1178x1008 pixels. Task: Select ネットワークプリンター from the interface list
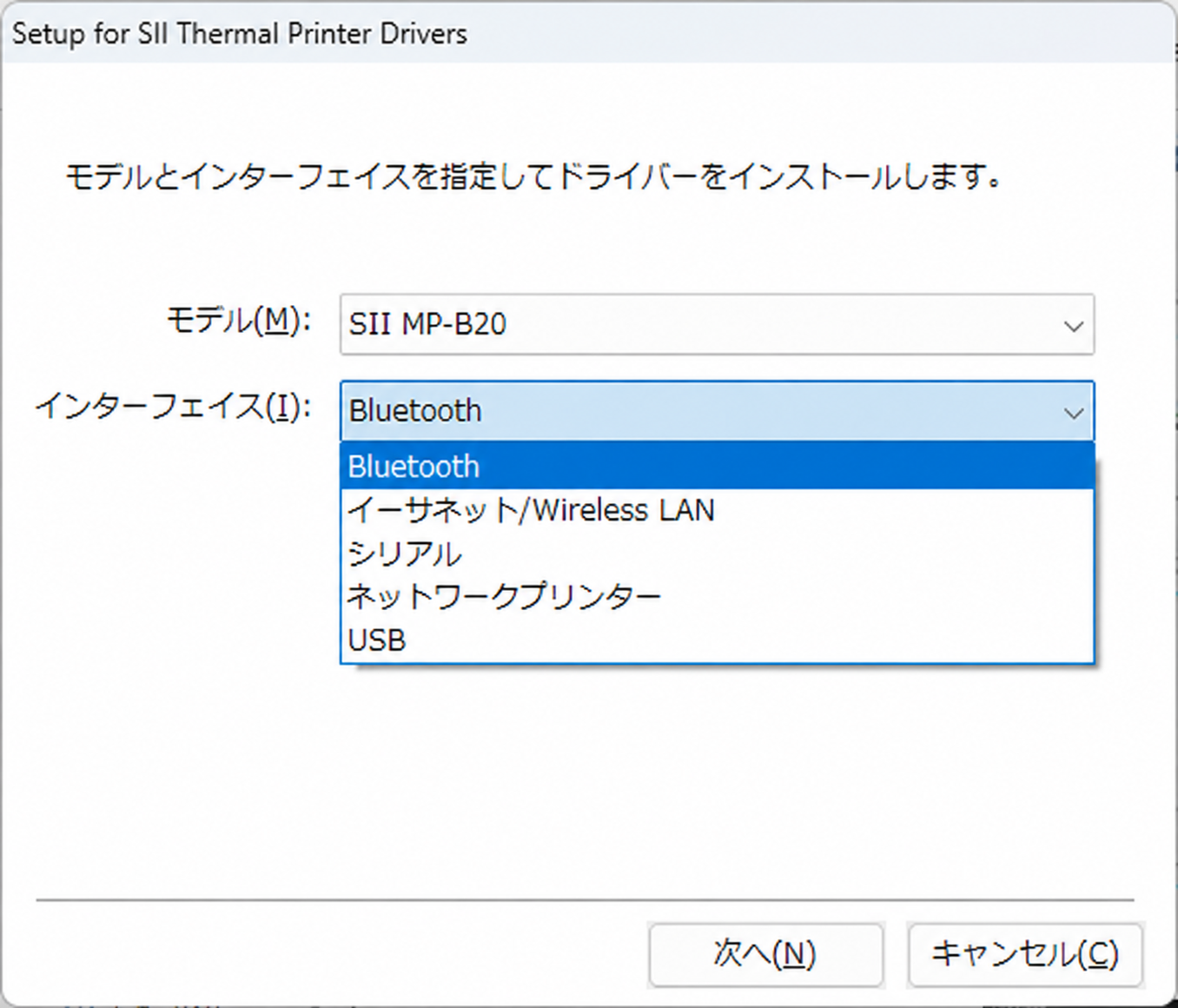[x=717, y=597]
